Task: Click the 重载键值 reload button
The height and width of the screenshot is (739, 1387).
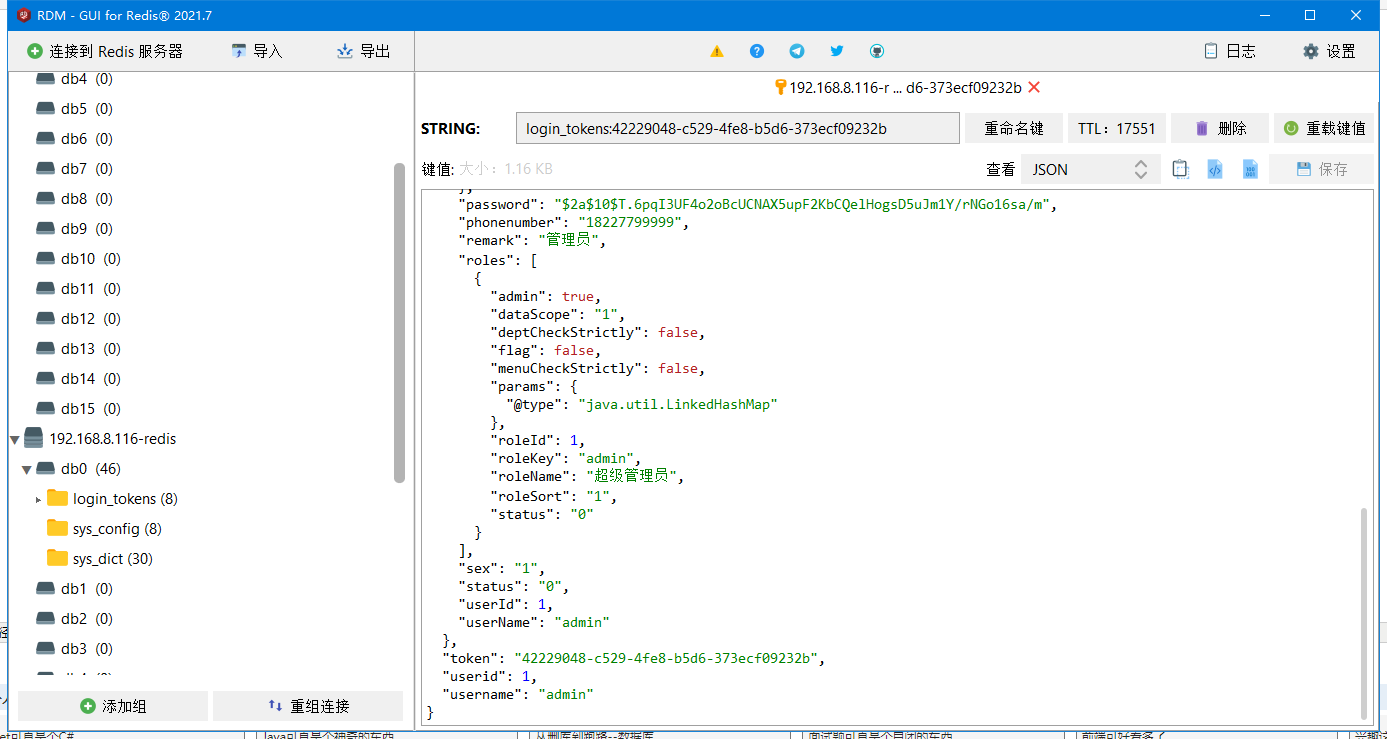Action: [1323, 128]
